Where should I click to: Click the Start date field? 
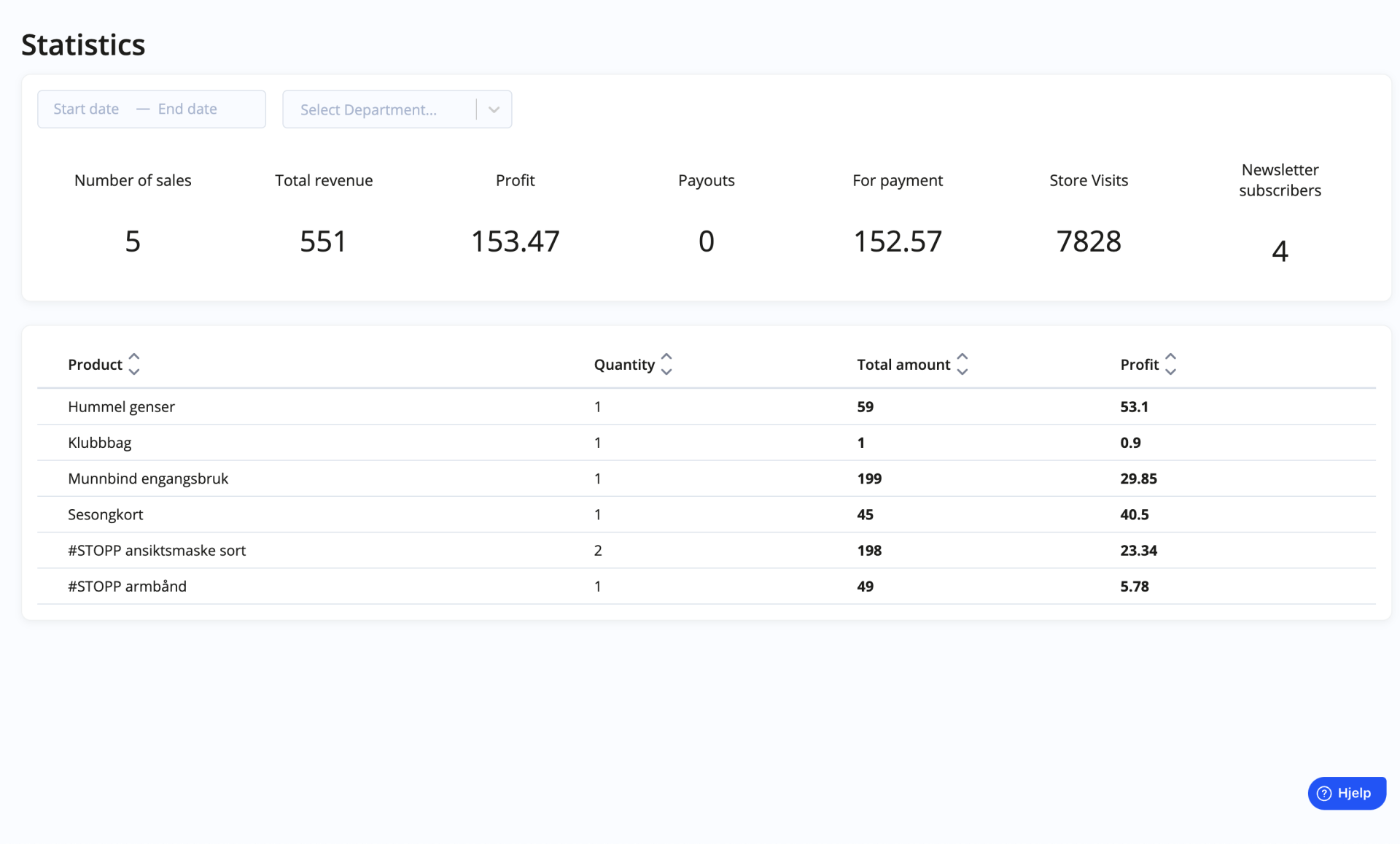coord(86,109)
